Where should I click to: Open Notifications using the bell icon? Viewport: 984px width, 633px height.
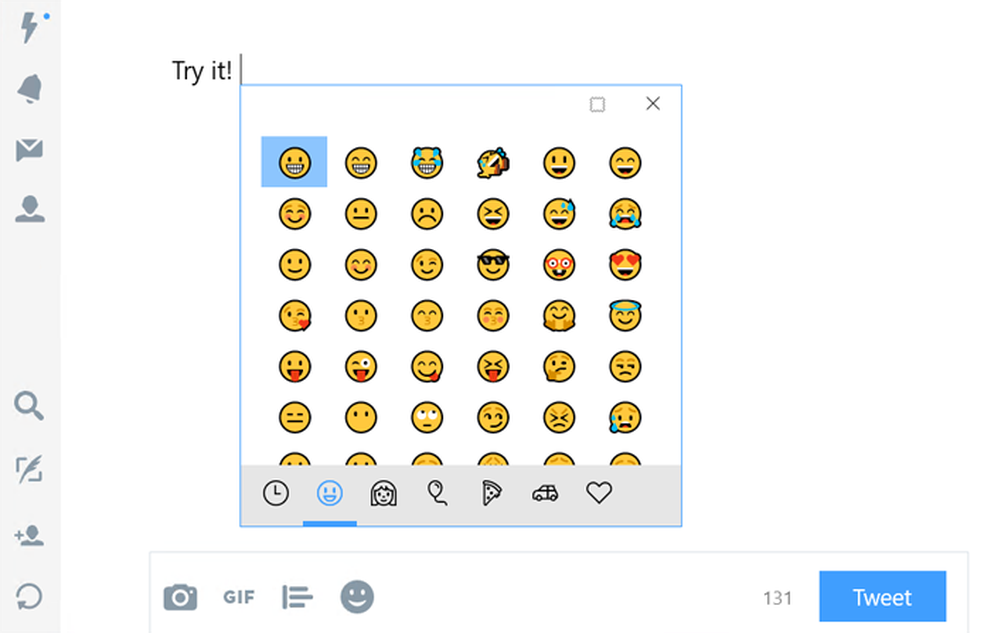29,89
